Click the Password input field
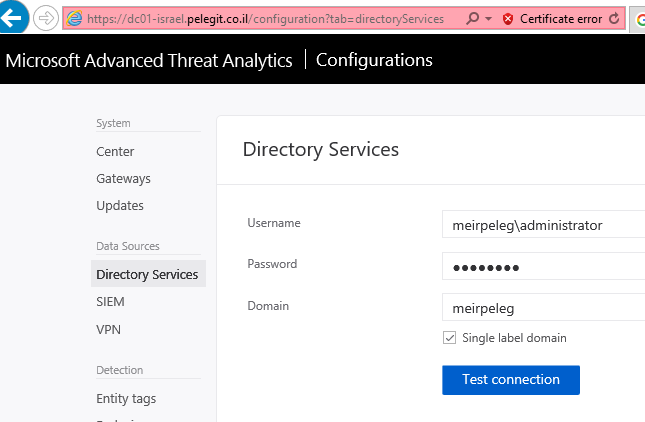 [543, 266]
